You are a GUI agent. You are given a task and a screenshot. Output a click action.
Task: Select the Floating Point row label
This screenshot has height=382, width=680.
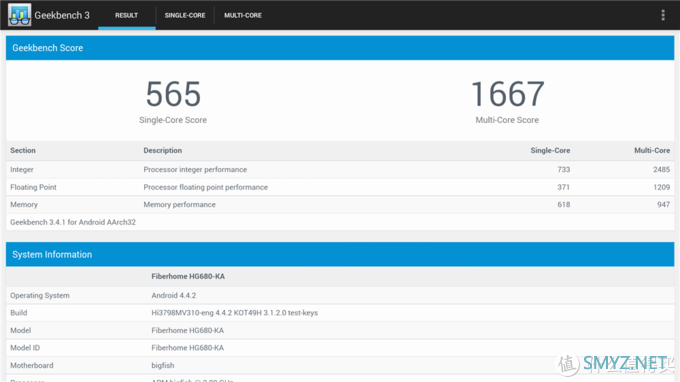click(33, 187)
